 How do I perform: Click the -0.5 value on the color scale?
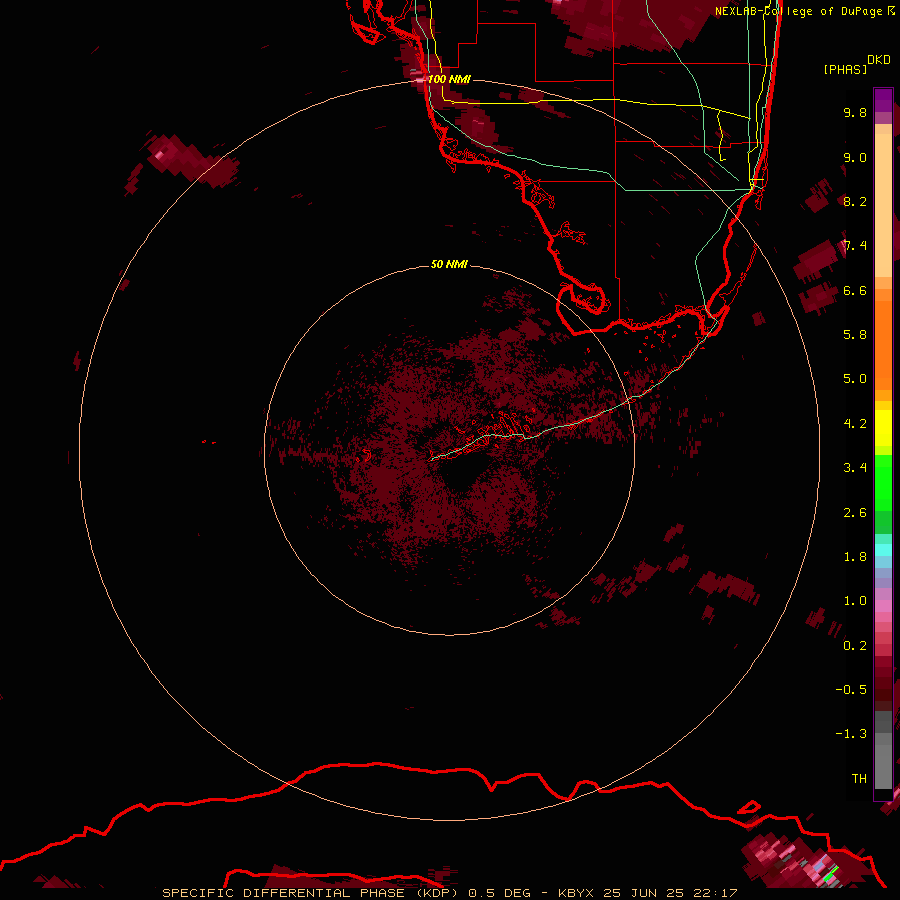click(x=851, y=689)
